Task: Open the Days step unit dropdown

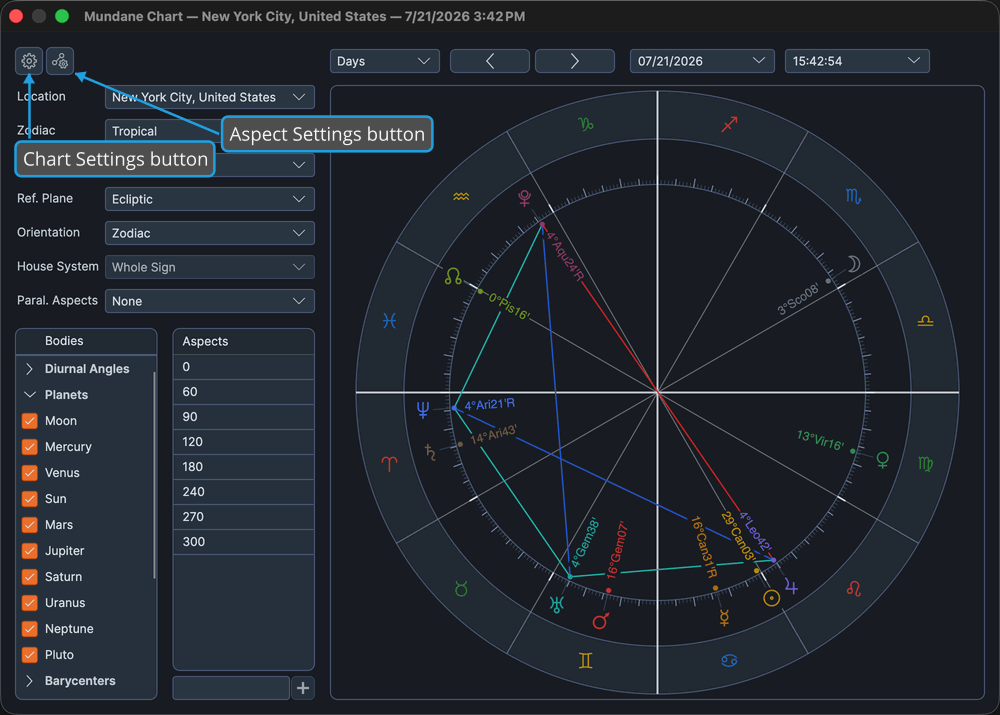Action: (385, 61)
